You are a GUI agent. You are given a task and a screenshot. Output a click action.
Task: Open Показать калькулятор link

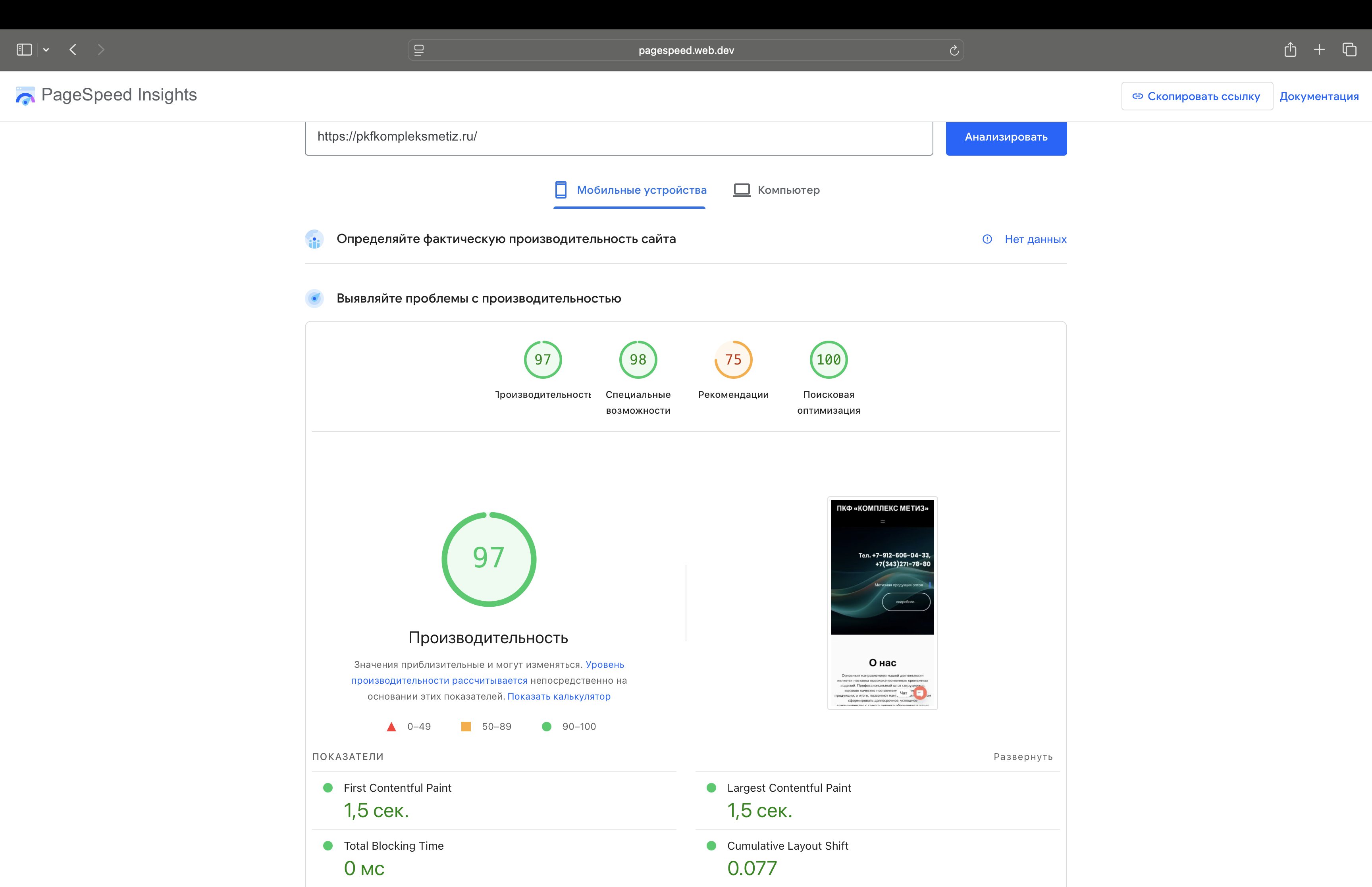point(559,696)
